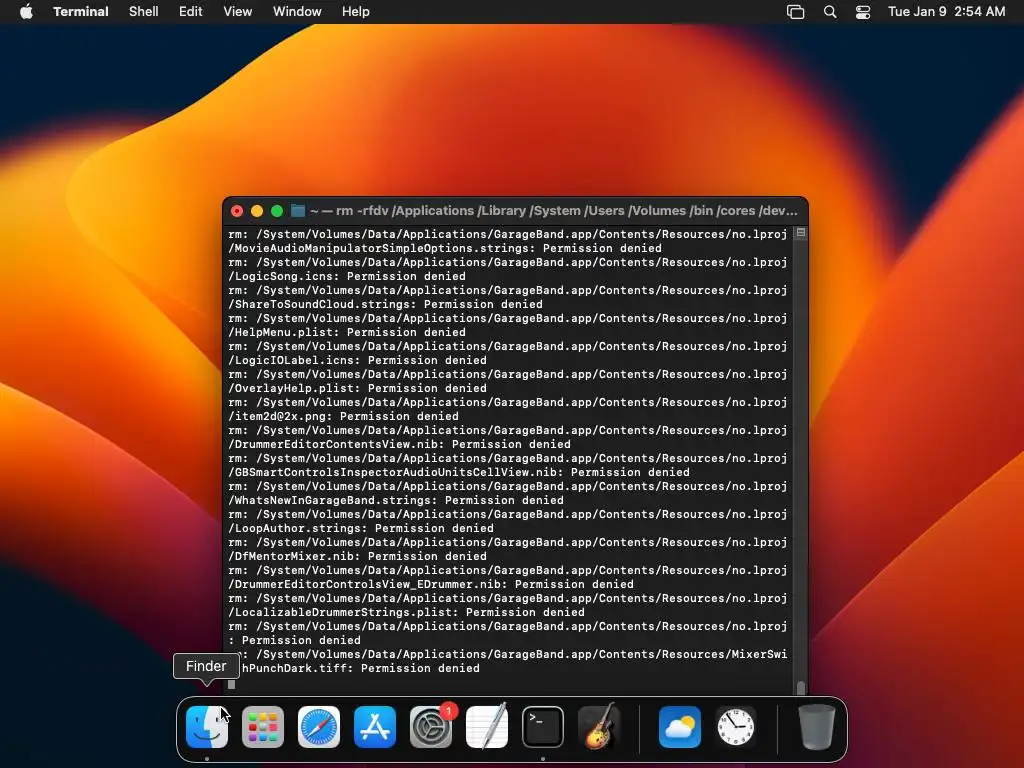This screenshot has height=768, width=1024.
Task: Open the View menu
Action: pos(238,12)
